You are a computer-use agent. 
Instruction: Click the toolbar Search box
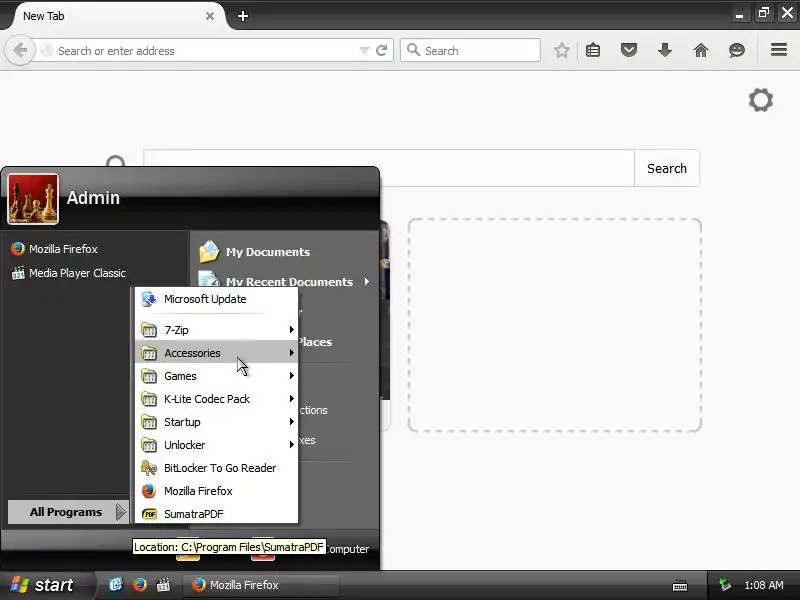470,51
